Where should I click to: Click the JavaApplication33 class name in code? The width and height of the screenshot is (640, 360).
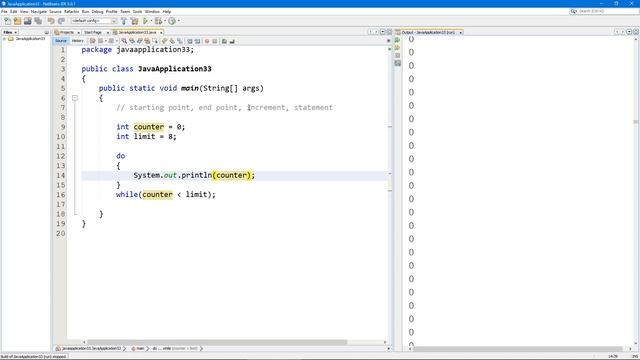pyautogui.click(x=174, y=69)
